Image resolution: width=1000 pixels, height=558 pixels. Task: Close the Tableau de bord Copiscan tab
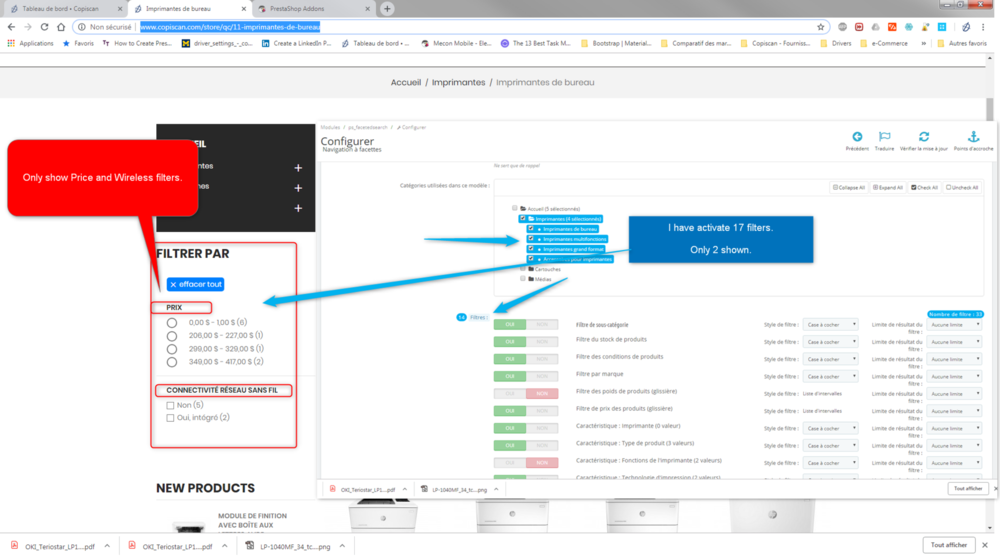coord(120,9)
